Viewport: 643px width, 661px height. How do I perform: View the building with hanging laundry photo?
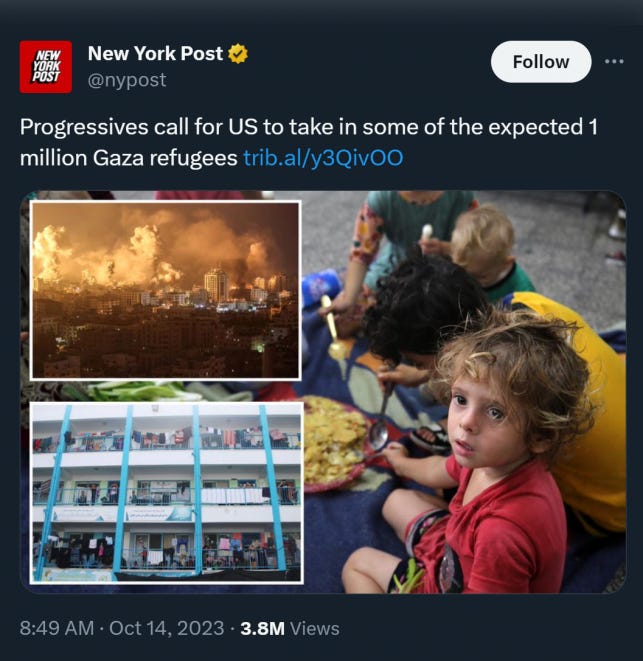[167, 493]
